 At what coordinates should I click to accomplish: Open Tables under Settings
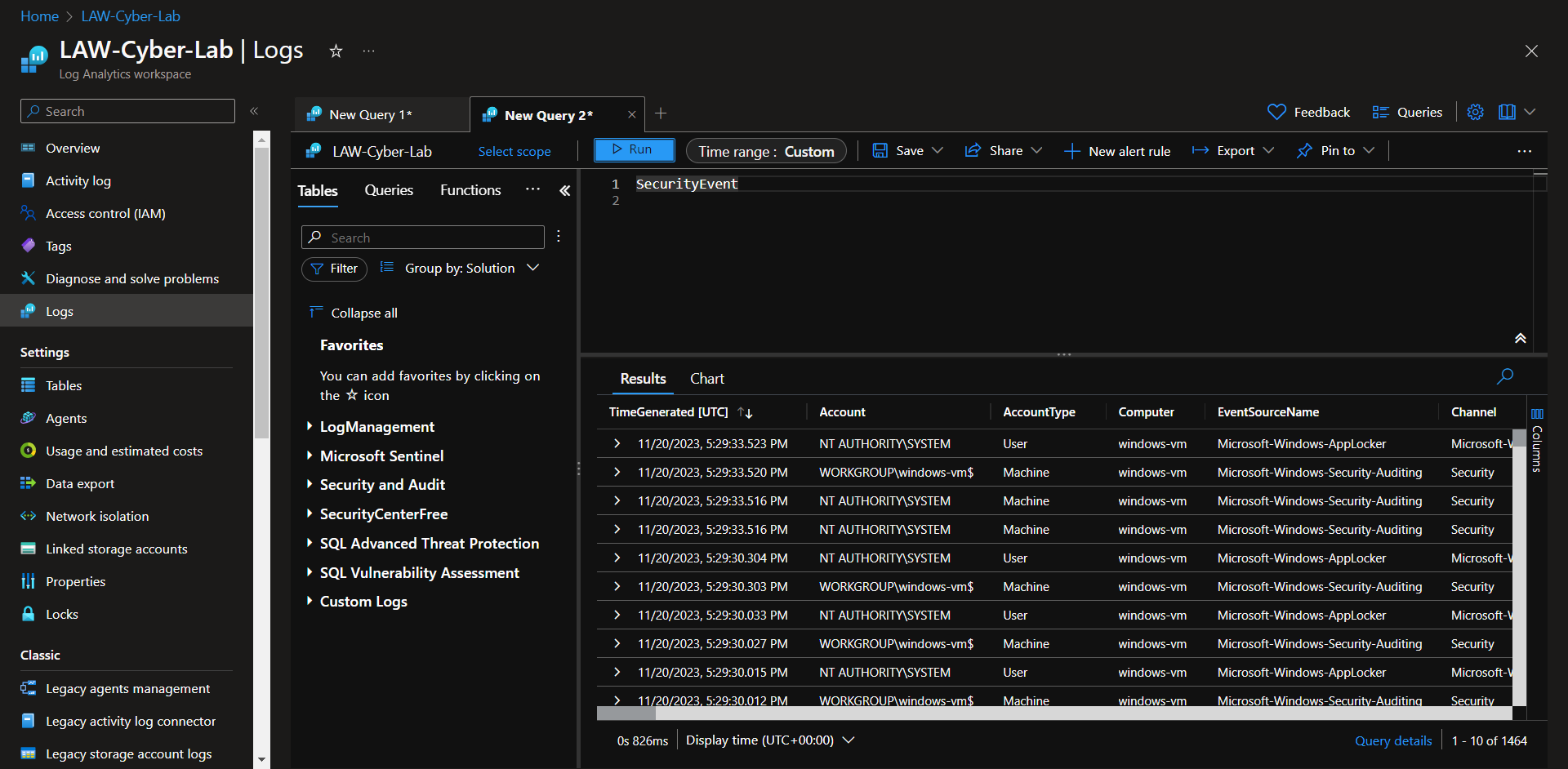tap(64, 385)
